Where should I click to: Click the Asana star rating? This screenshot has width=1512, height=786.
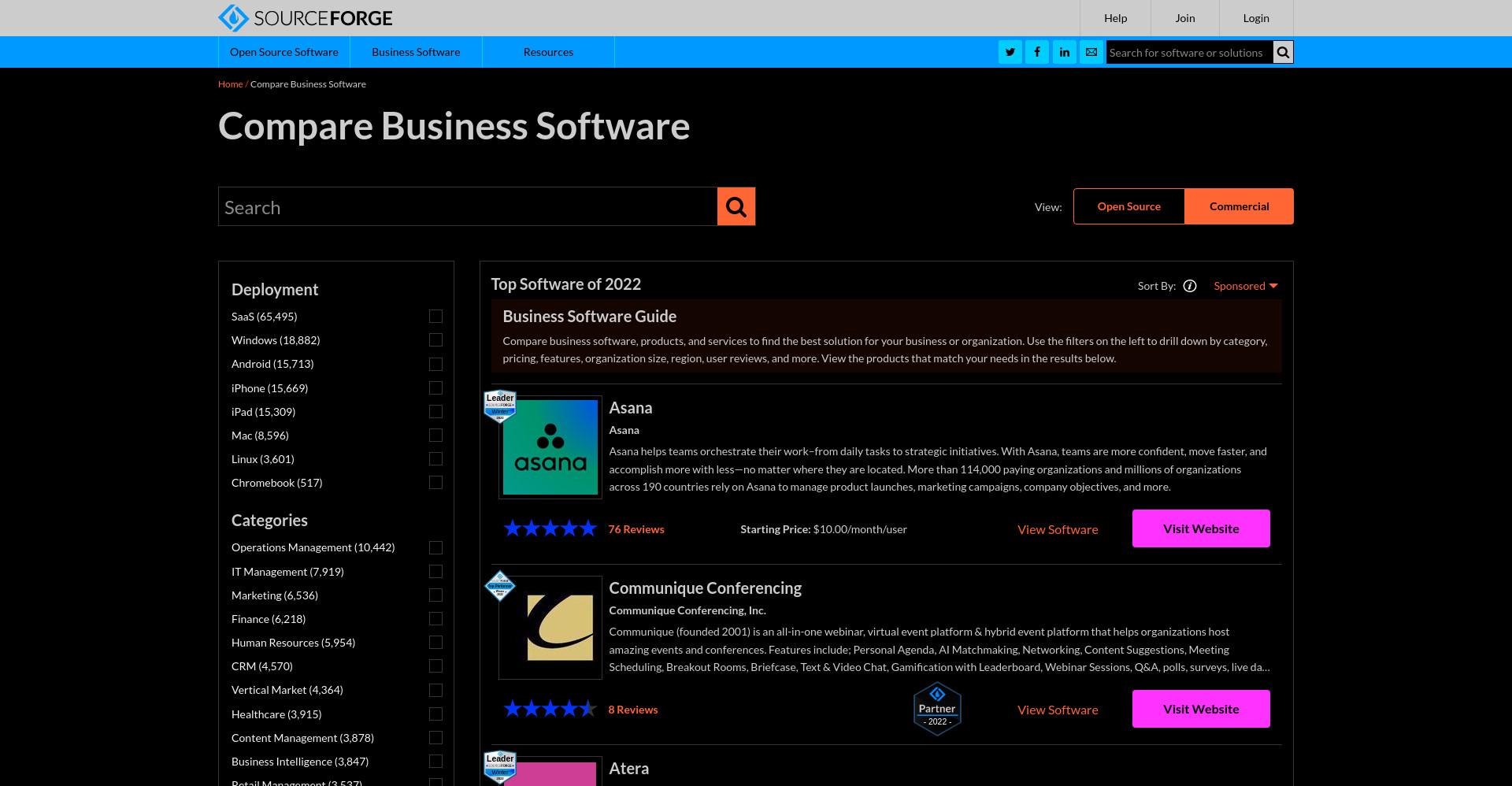tap(550, 528)
